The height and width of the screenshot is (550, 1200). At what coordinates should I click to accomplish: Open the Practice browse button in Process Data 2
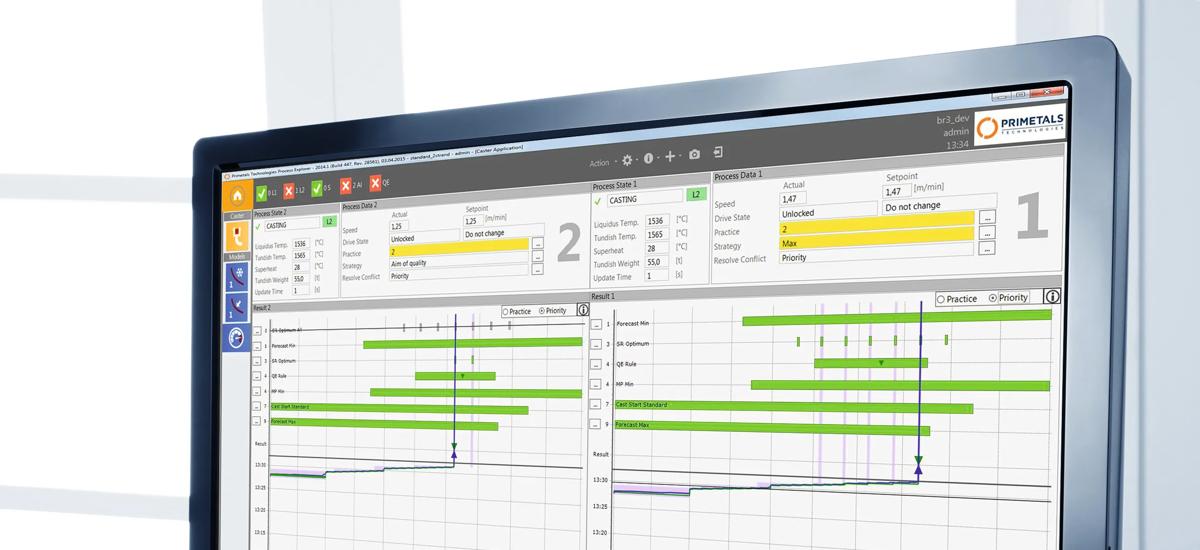[x=537, y=243]
